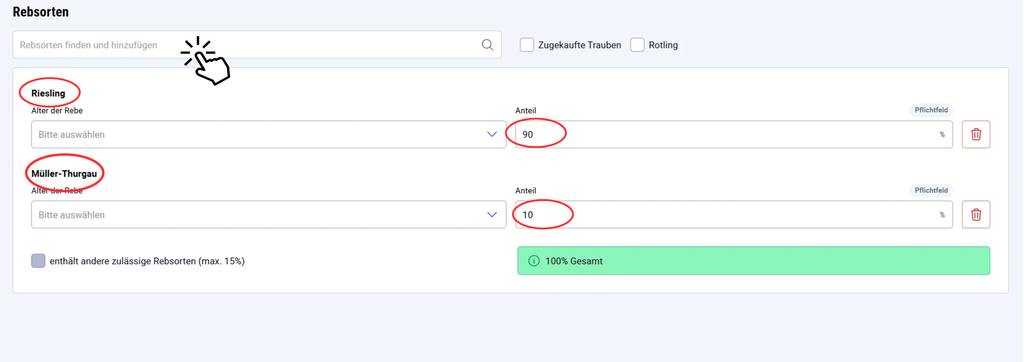The image size is (1024, 362).
Task: Click the Müller-Thurgau variety name
Action: [x=64, y=174]
